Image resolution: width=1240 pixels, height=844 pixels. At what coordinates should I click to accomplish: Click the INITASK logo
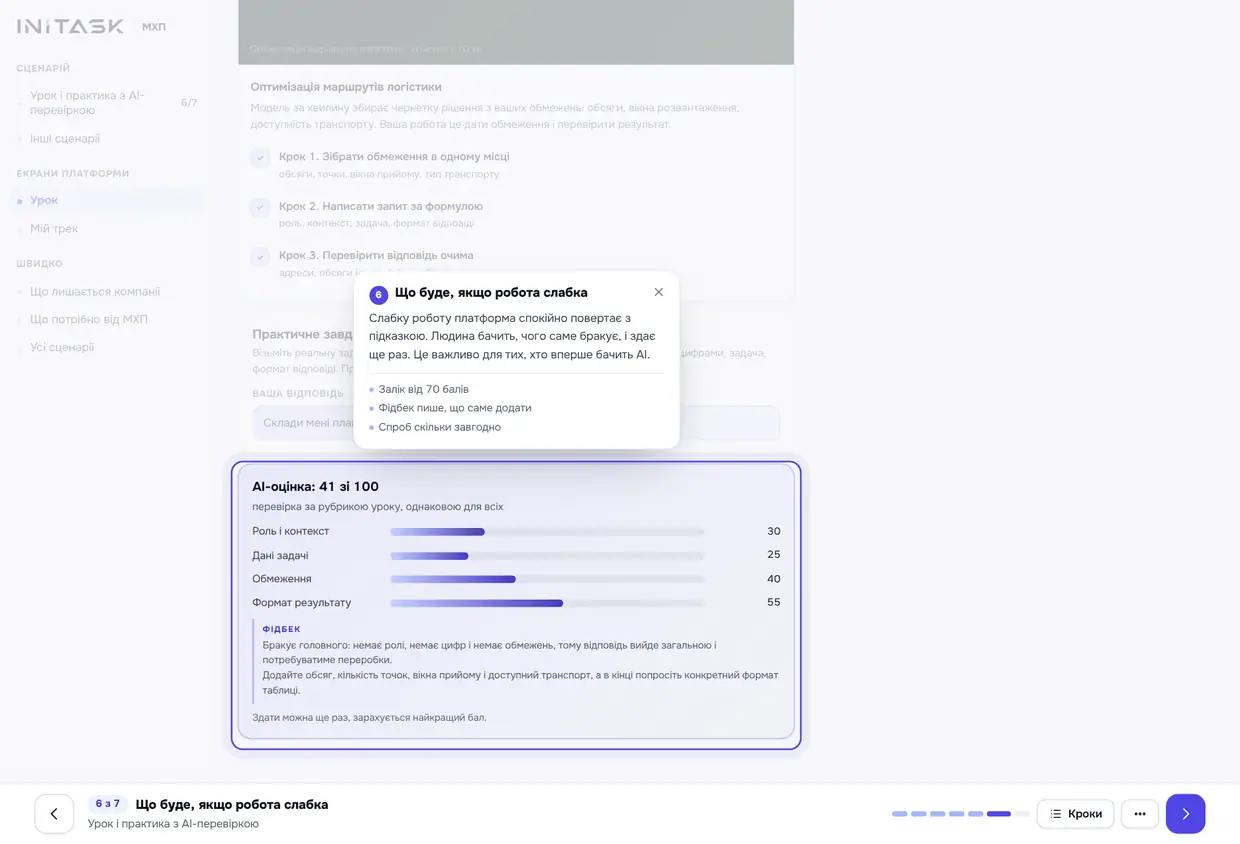coord(71,27)
